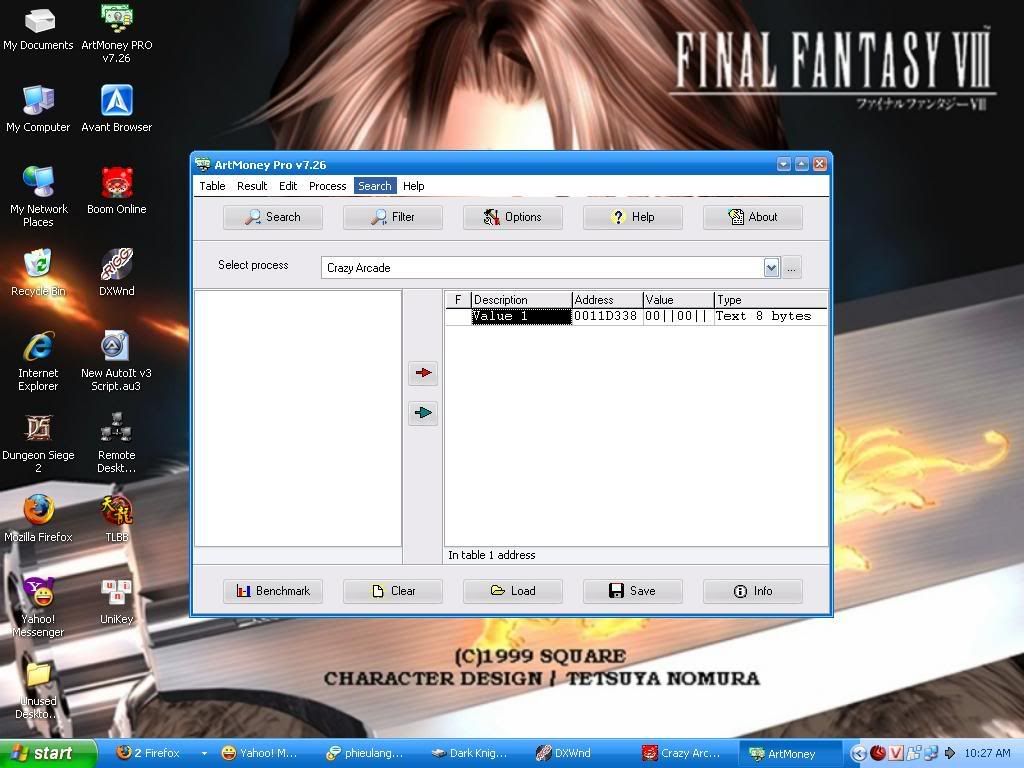This screenshot has width=1024, height=768.
Task: Click the Windows start button
Action: (48, 754)
